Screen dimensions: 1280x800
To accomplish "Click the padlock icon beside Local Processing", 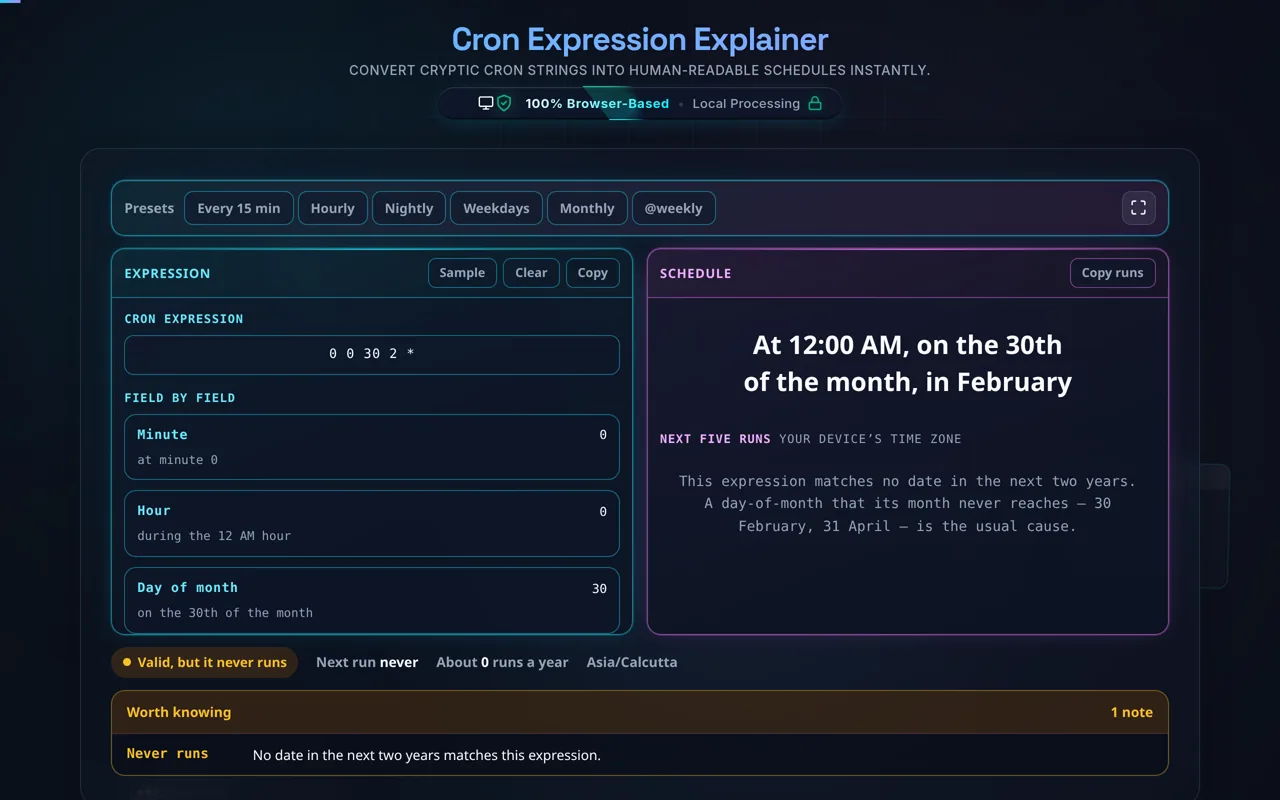I will [815, 104].
